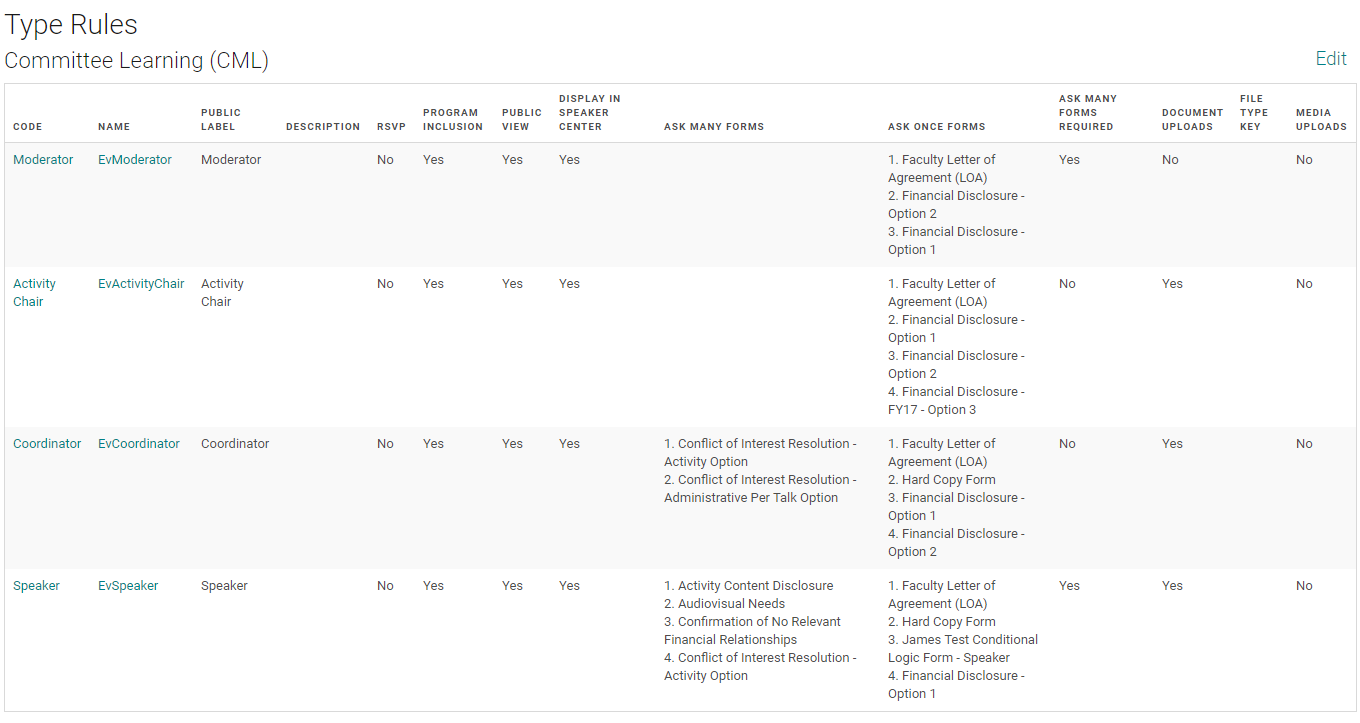
Task: Click the Name column header
Action: coord(114,127)
